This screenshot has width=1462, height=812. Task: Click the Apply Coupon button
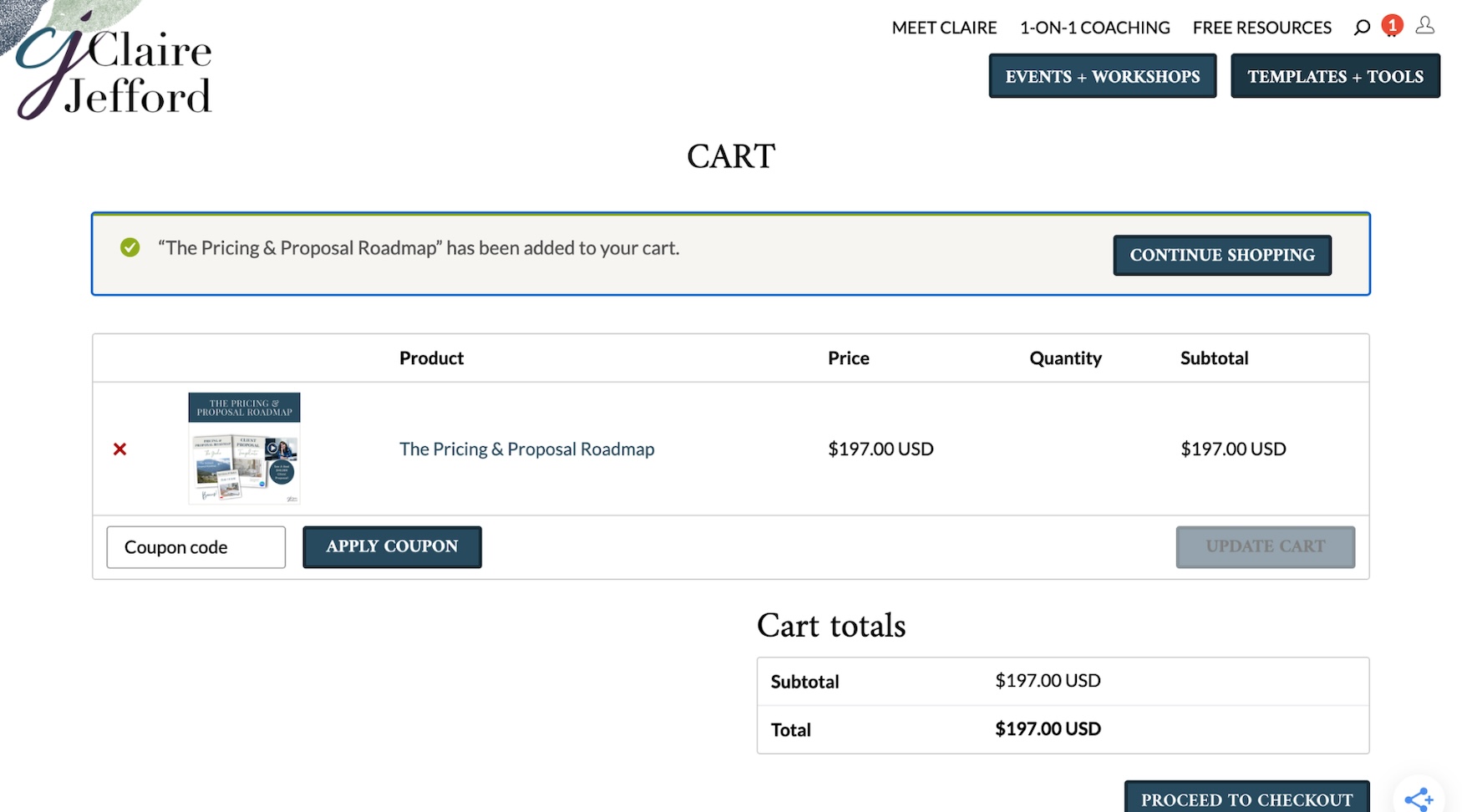pos(392,547)
